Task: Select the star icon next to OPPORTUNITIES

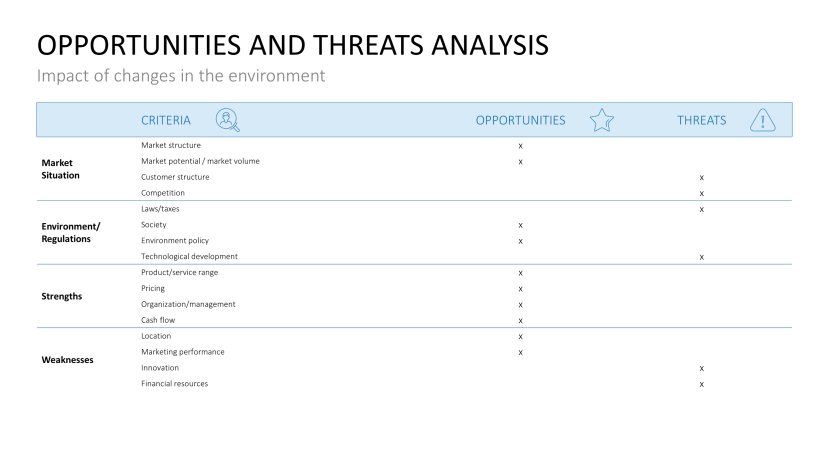Action: point(601,121)
